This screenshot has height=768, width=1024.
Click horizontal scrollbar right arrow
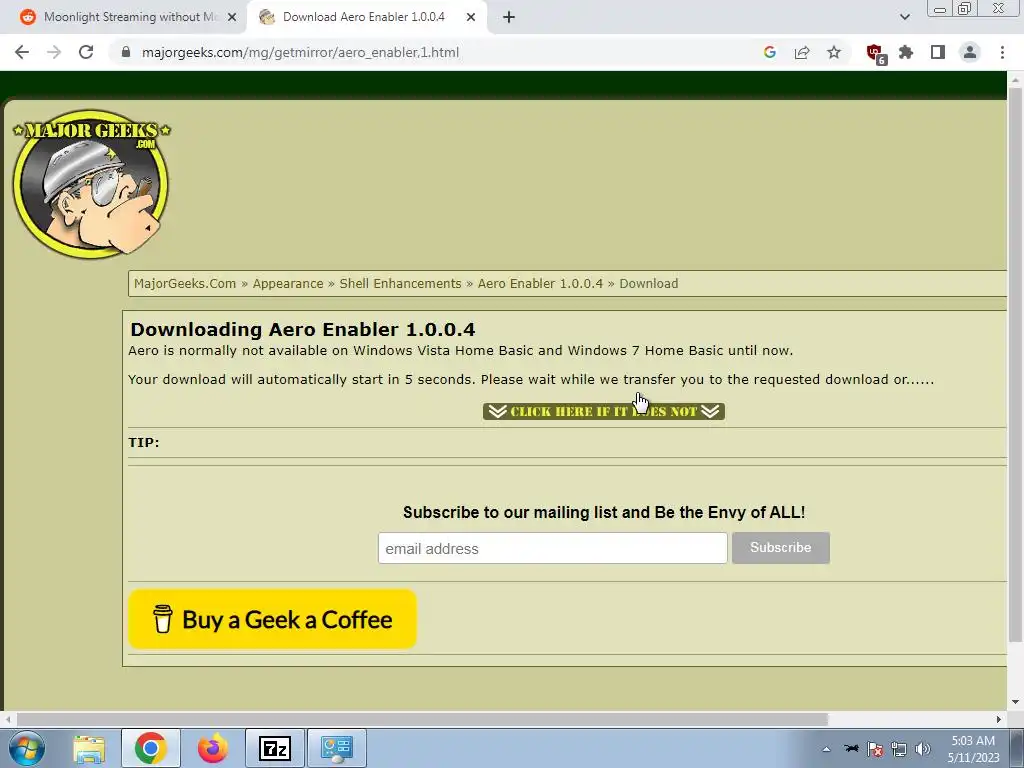click(999, 719)
